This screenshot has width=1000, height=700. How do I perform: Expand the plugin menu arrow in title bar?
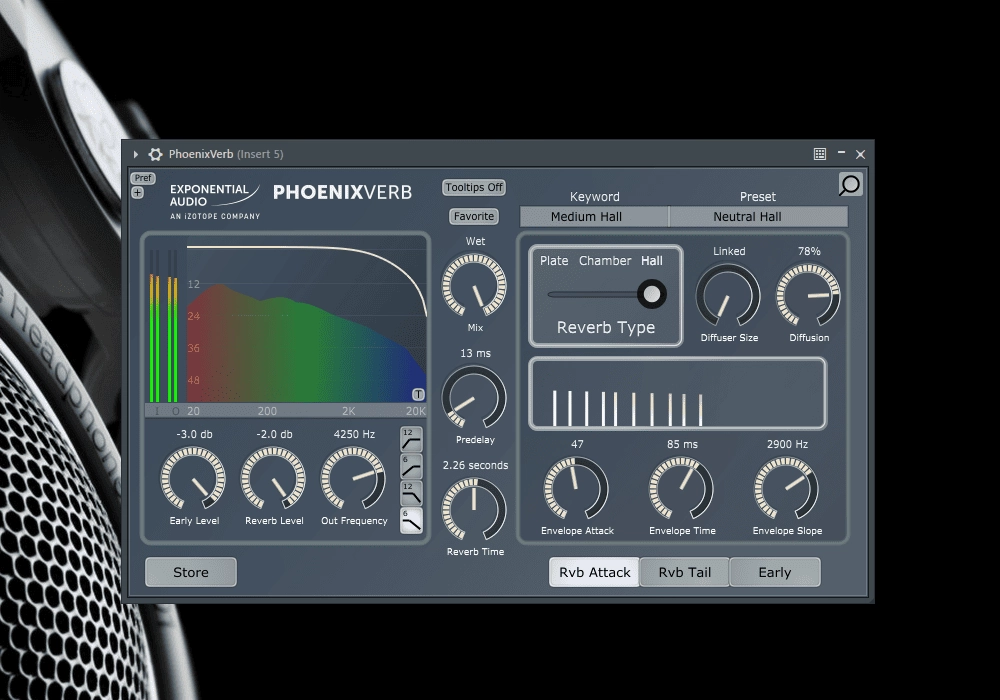pos(136,154)
